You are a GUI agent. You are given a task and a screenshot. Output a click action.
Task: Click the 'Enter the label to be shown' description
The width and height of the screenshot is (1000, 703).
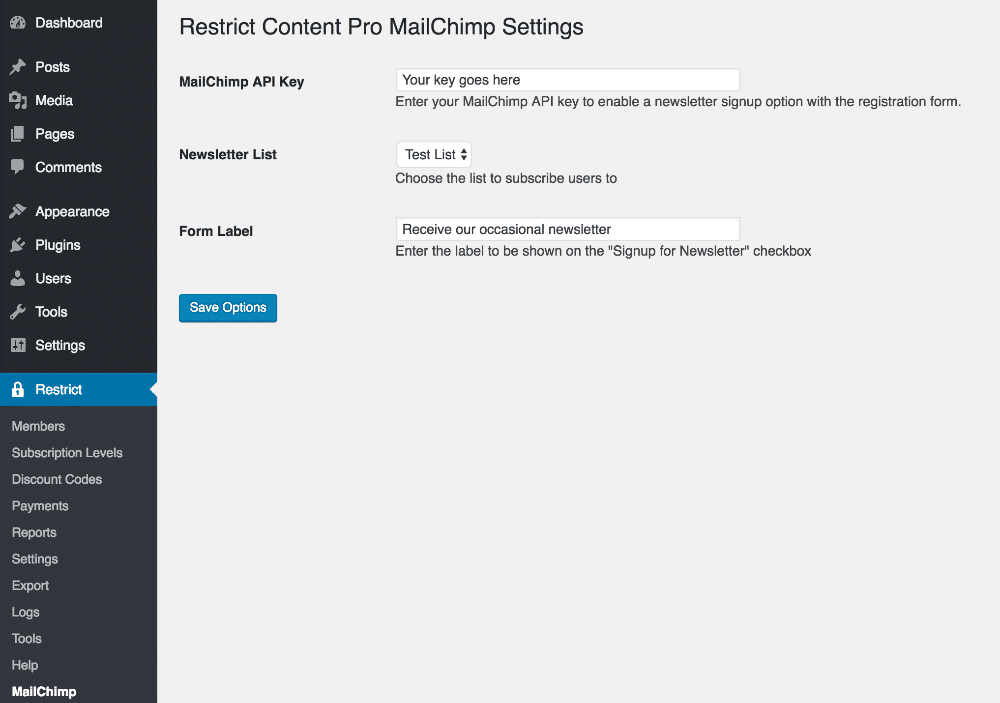(603, 251)
